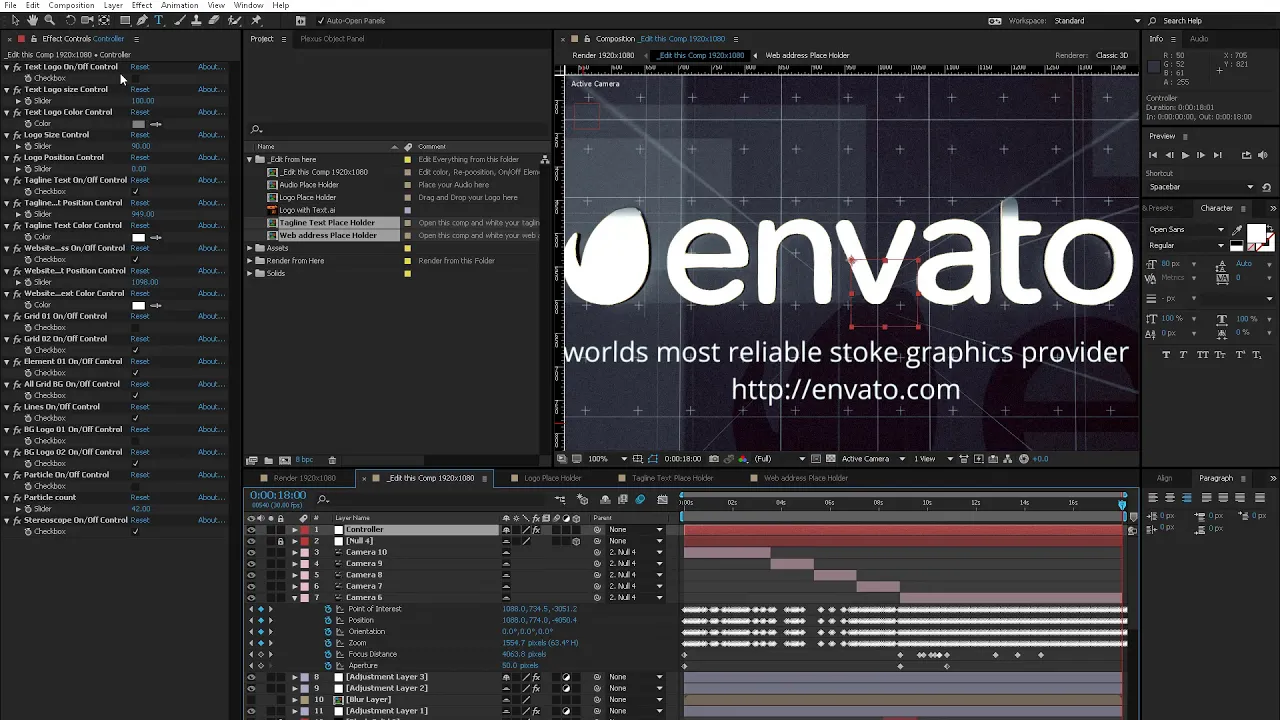Toggle Stereoscope On/Off Control checkbox
Screen dimensions: 1280x720
(x=136, y=531)
